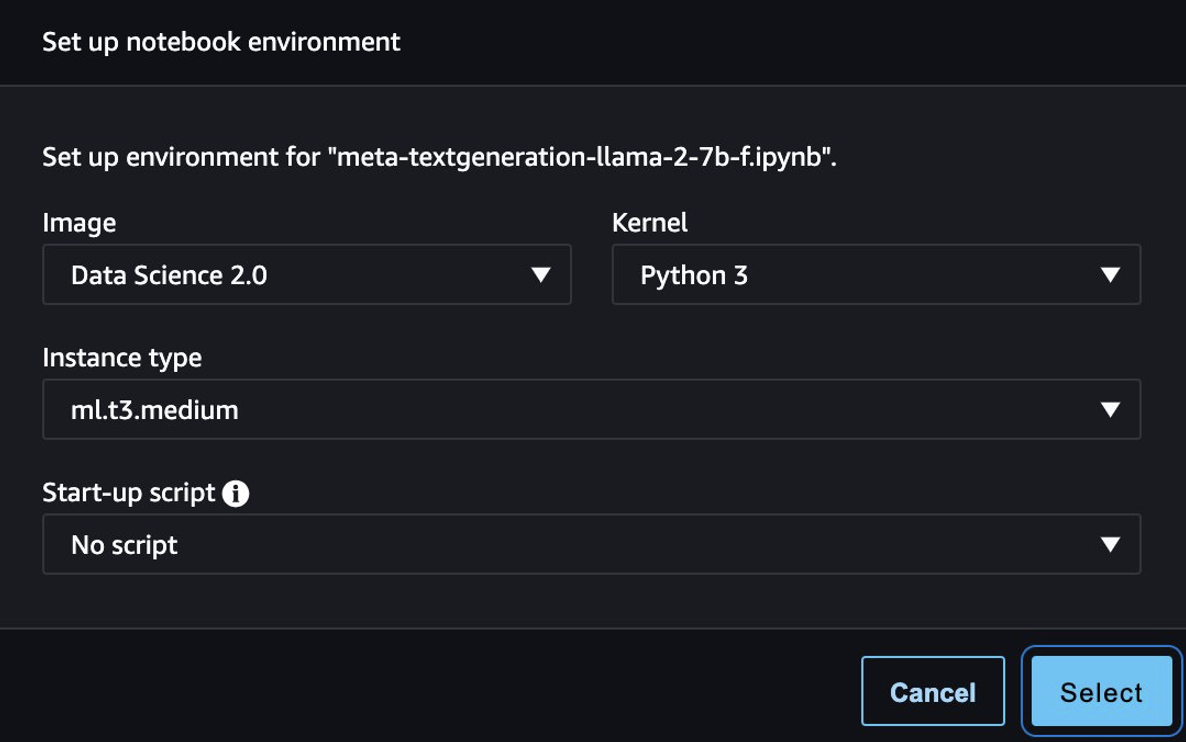
Task: Click the "Python 3" value text
Action: pyautogui.click(x=694, y=275)
